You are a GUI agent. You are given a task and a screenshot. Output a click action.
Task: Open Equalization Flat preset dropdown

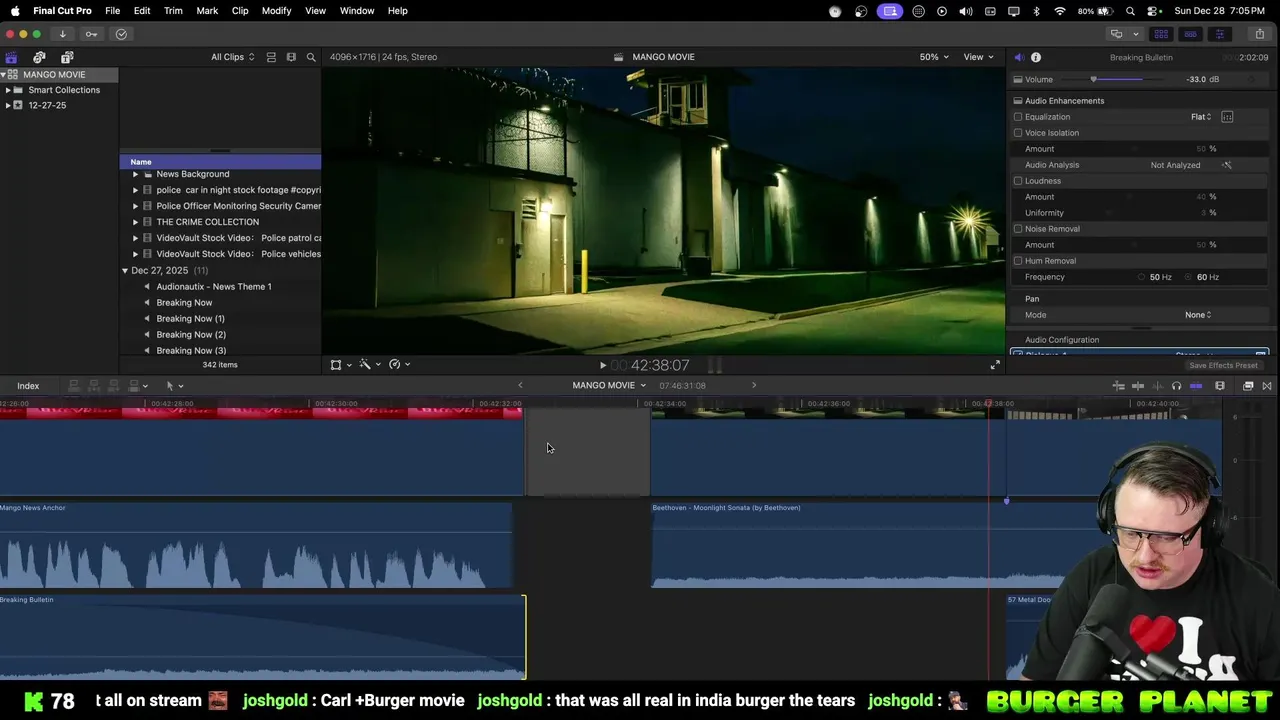point(1201,117)
